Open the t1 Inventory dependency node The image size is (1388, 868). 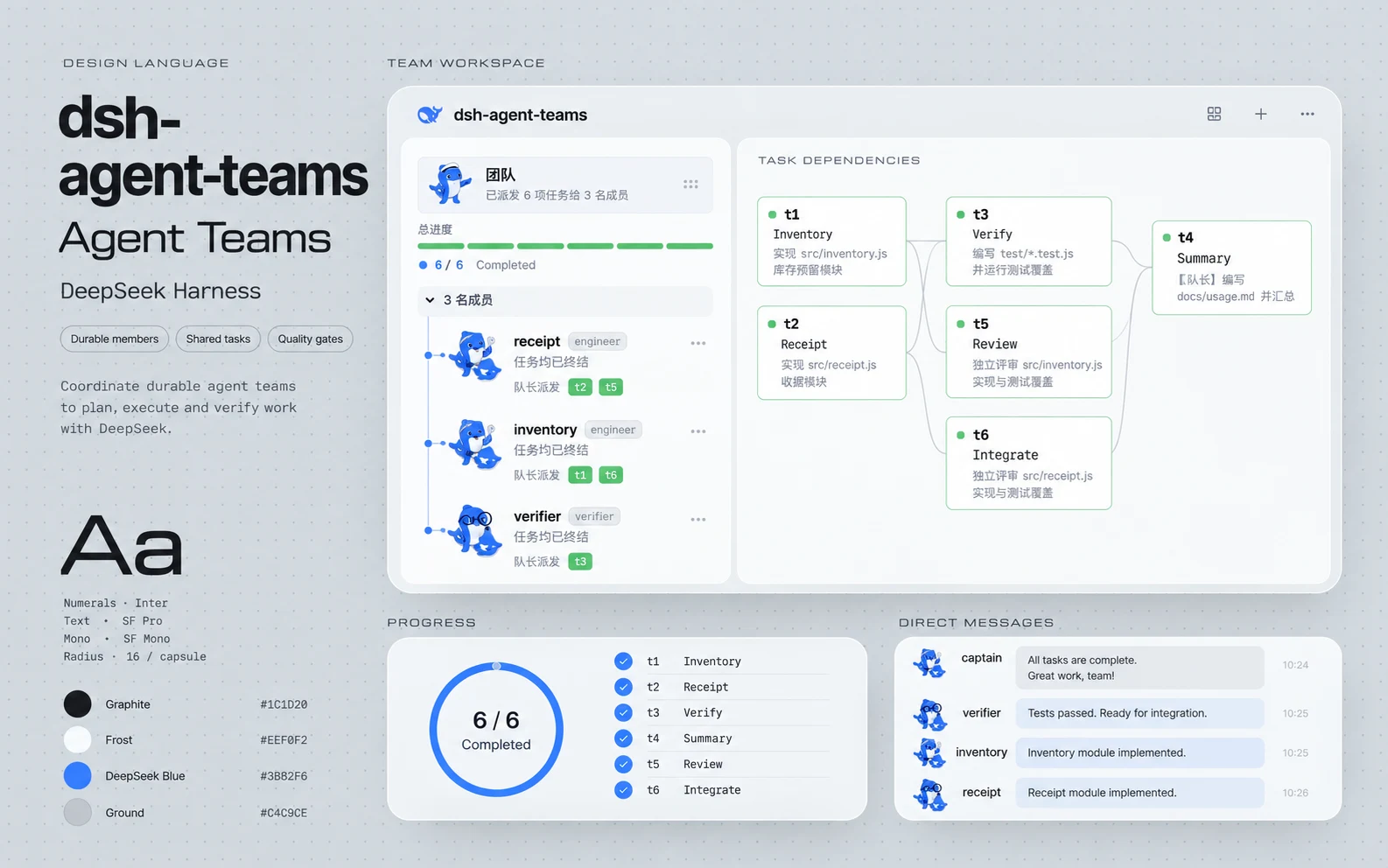pyautogui.click(x=831, y=241)
